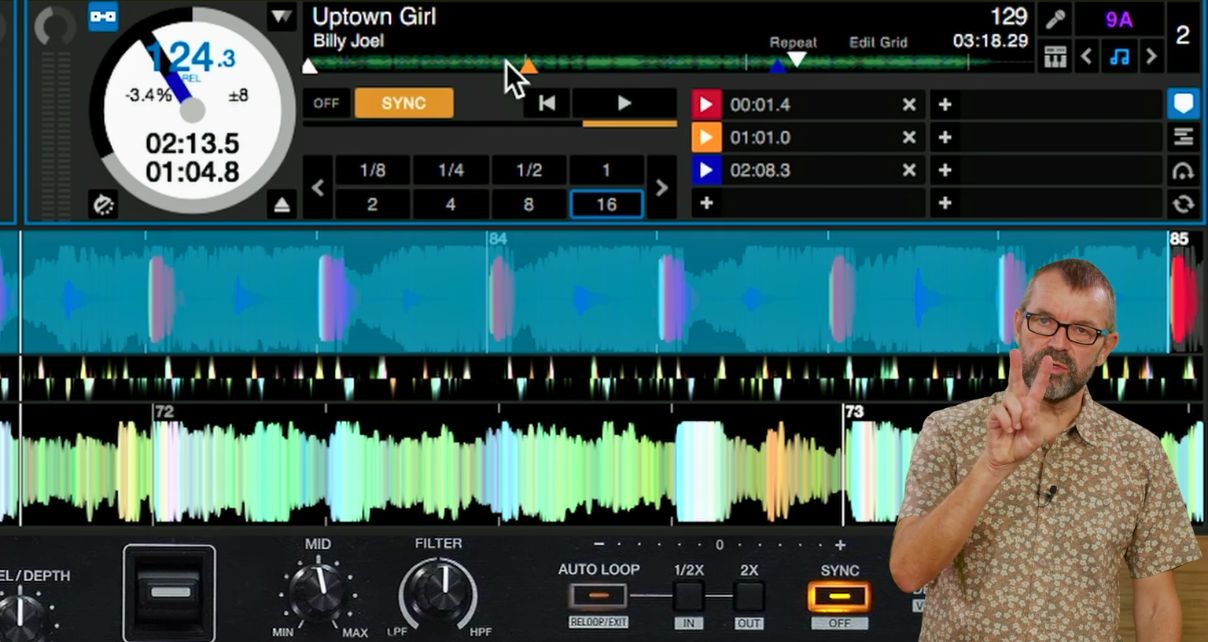
Task: Click the microphone icon
Action: pos(1055,18)
